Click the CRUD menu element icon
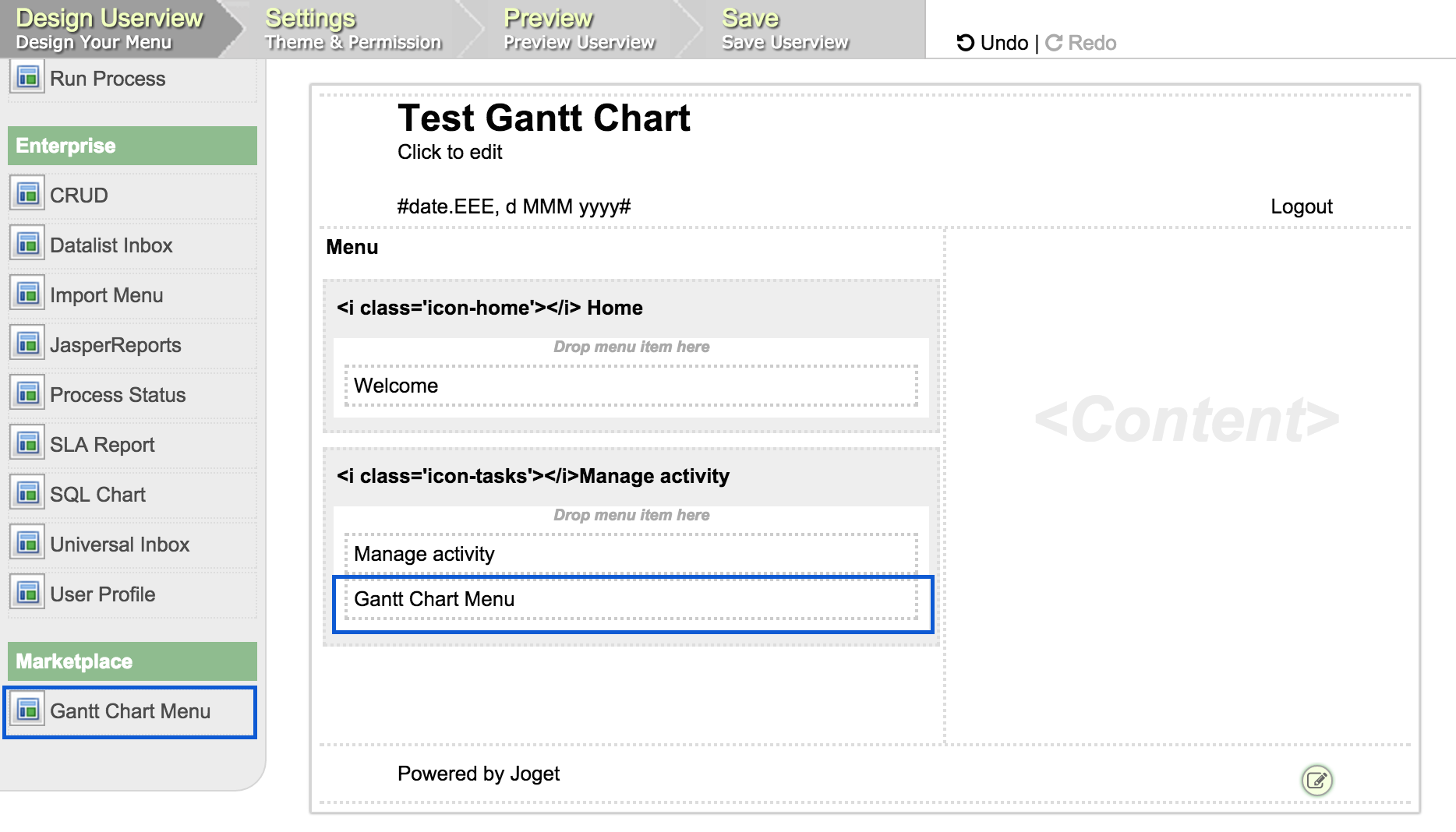This screenshot has width=1456, height=832. pyautogui.click(x=28, y=194)
